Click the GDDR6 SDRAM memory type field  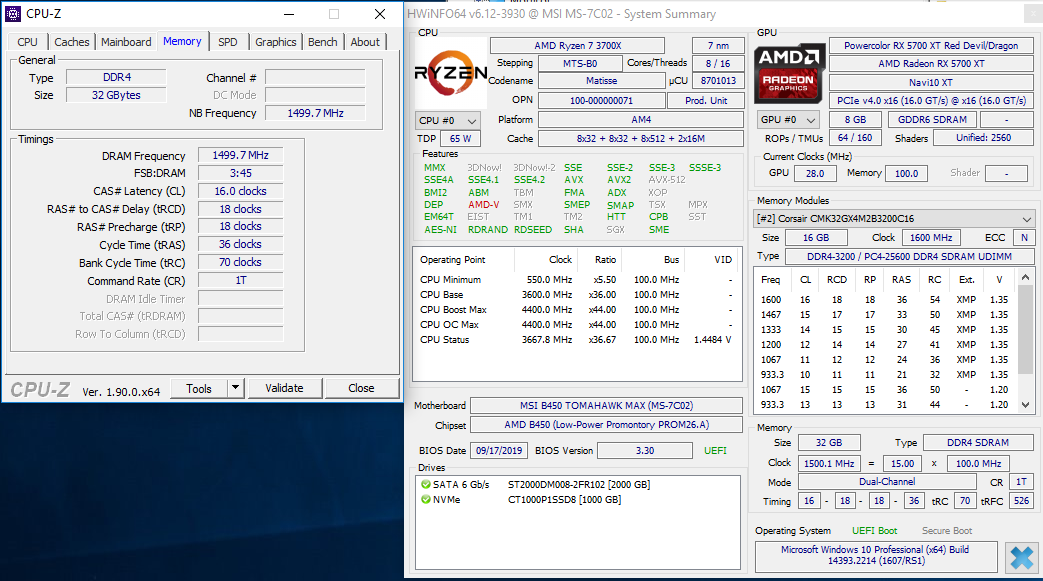coord(932,119)
